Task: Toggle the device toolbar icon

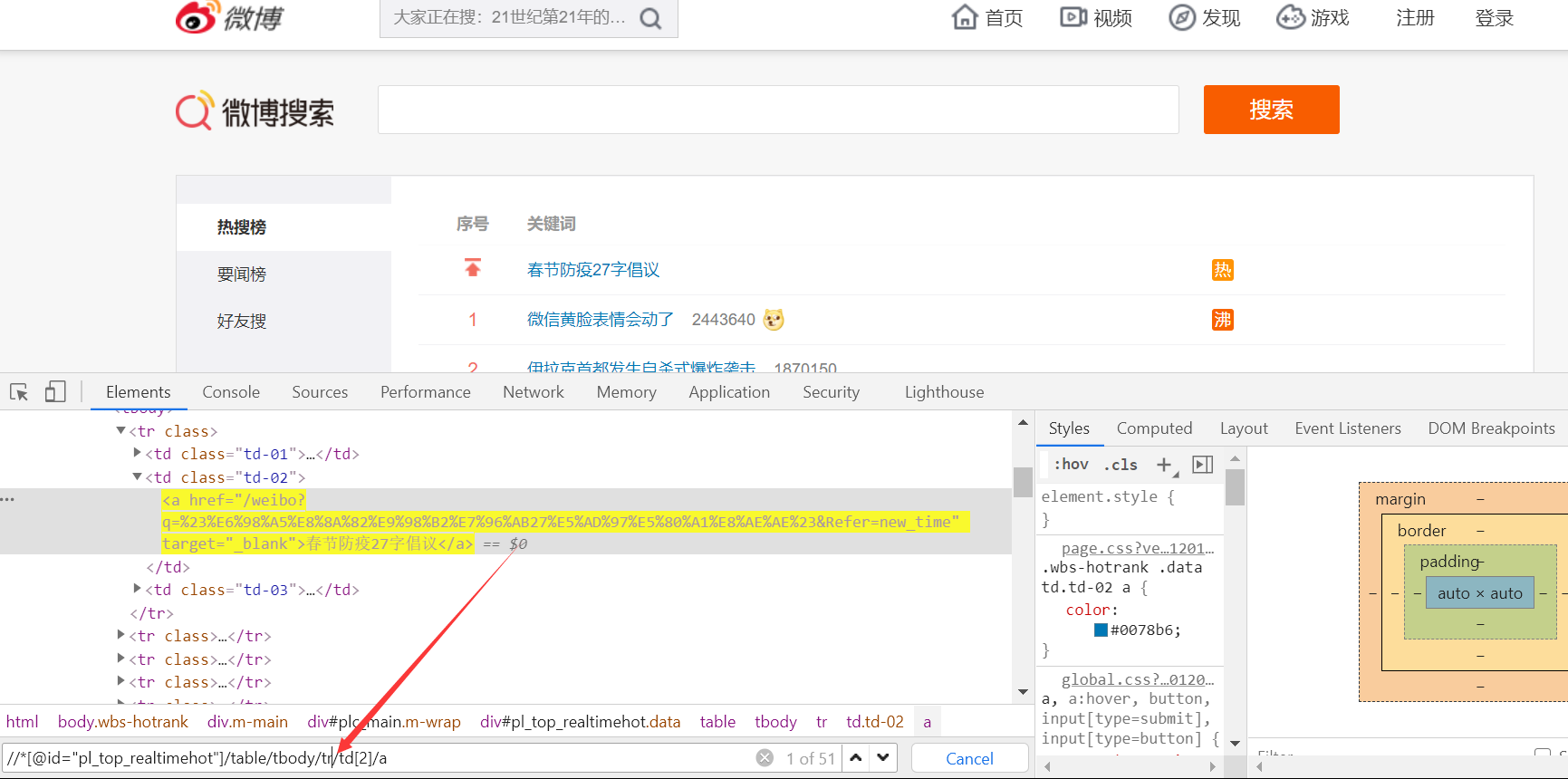Action: coord(55,391)
